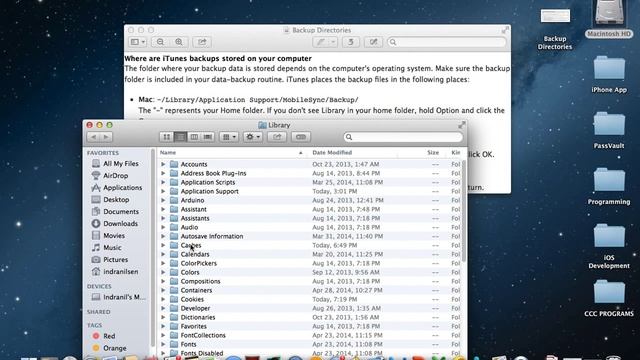Click the search field in Backup Directories window
Screen dimensions: 640x360
pyautogui.click(x=447, y=42)
